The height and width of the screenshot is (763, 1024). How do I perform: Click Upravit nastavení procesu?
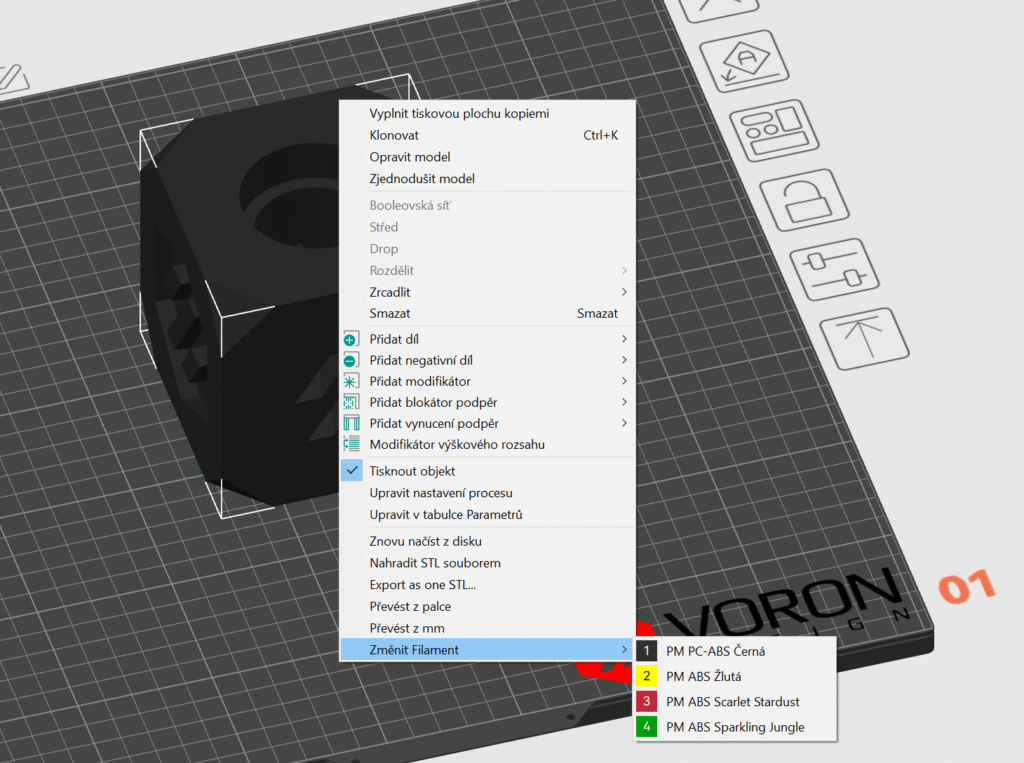click(x=441, y=493)
